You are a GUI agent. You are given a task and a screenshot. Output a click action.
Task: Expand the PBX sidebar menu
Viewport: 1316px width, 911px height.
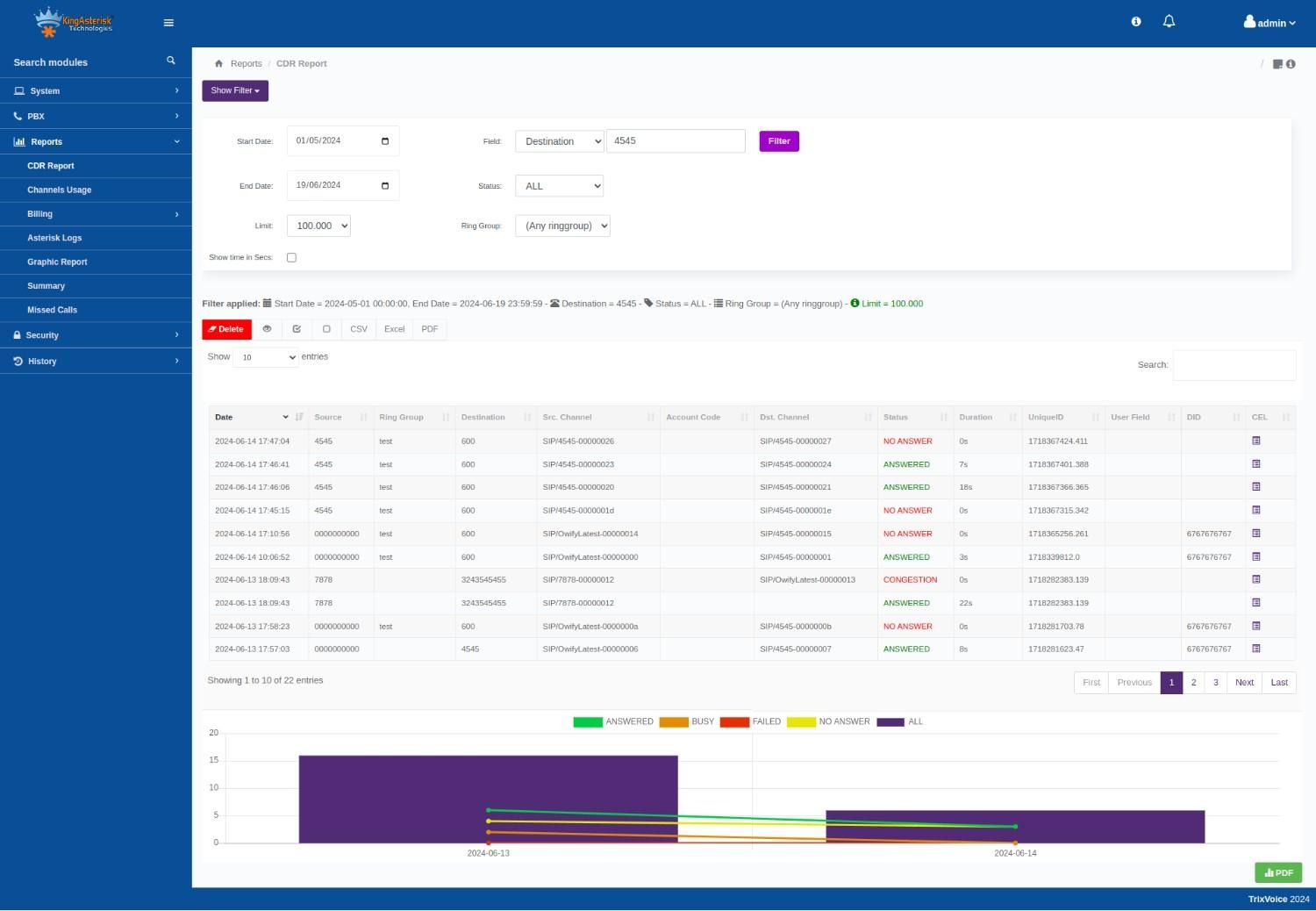96,116
